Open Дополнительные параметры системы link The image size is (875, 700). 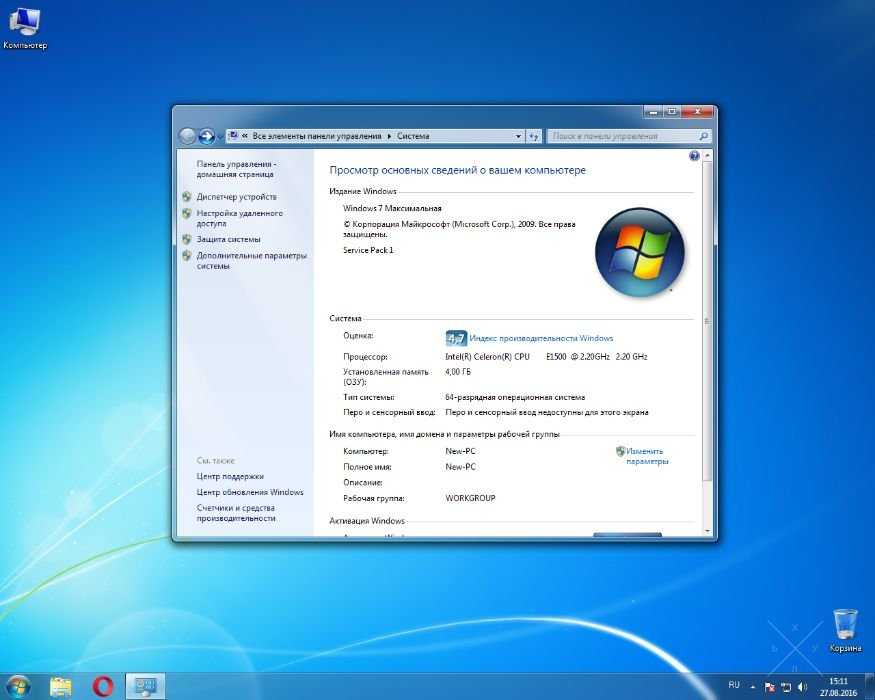click(x=251, y=261)
